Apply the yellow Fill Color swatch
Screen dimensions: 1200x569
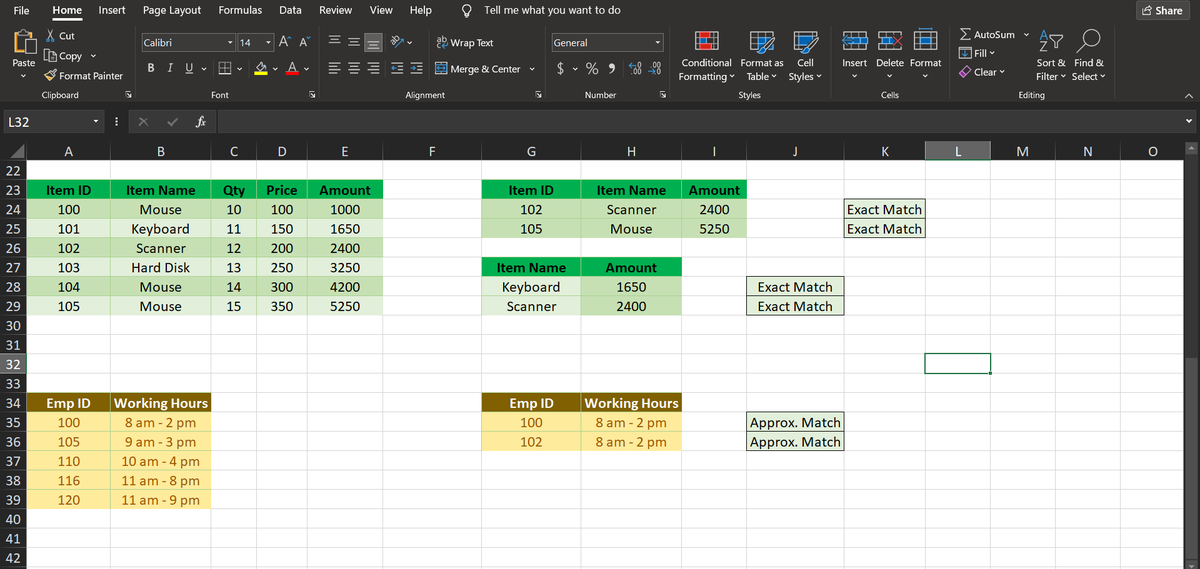(261, 69)
